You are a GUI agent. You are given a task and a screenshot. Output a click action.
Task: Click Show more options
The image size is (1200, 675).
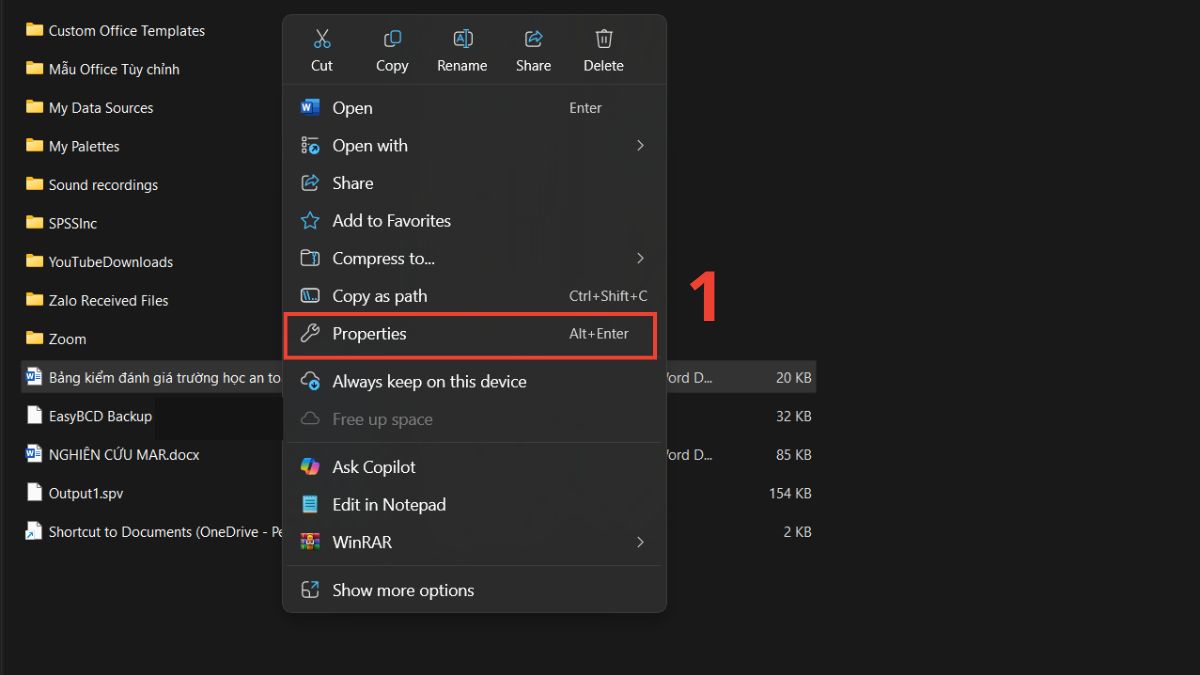[x=403, y=590]
